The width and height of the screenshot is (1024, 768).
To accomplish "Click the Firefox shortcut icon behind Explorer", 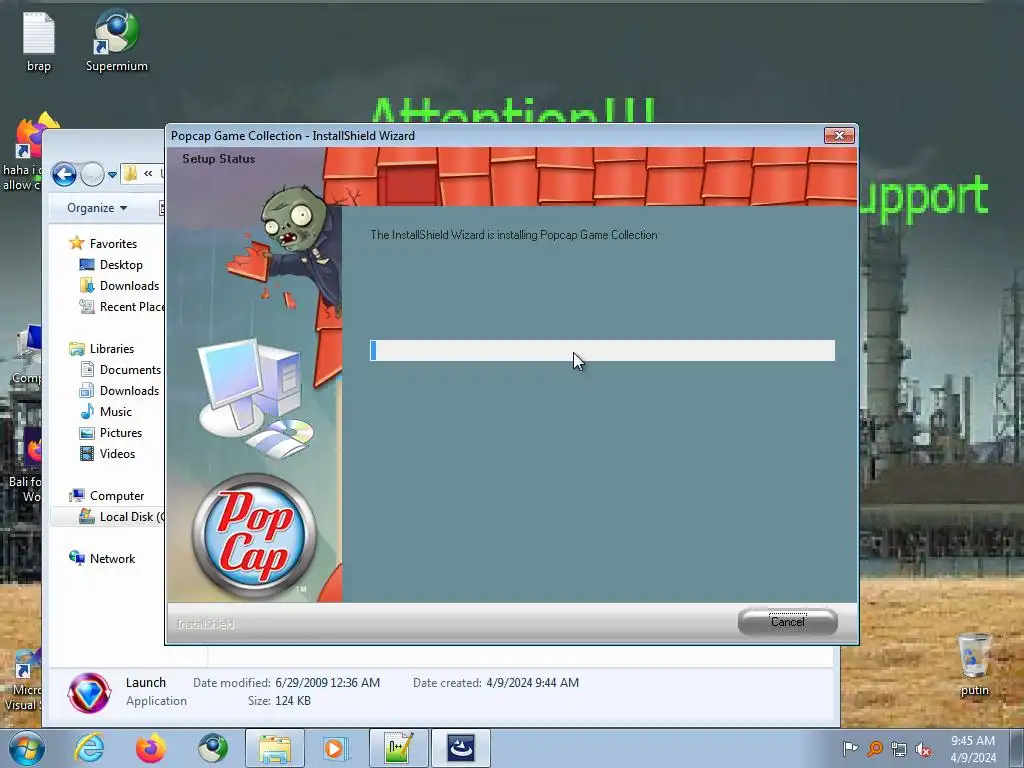I will coord(31,135).
